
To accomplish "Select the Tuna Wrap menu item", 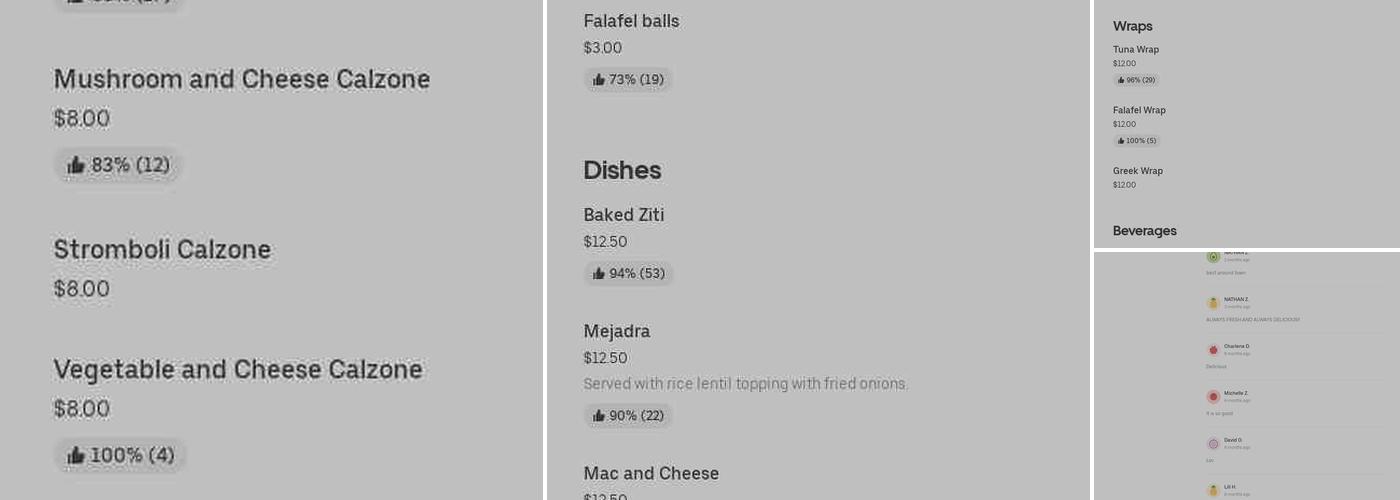I will pyautogui.click(x=1136, y=50).
